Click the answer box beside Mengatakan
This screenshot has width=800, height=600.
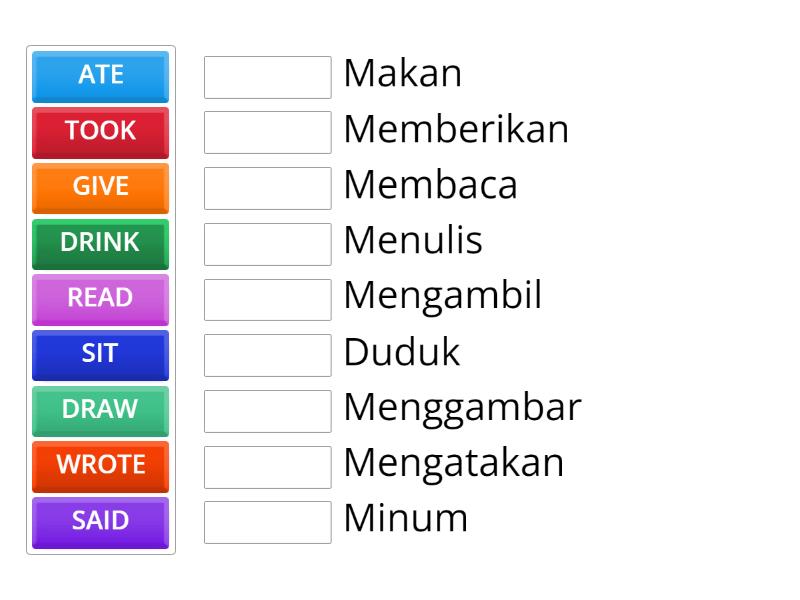point(267,465)
